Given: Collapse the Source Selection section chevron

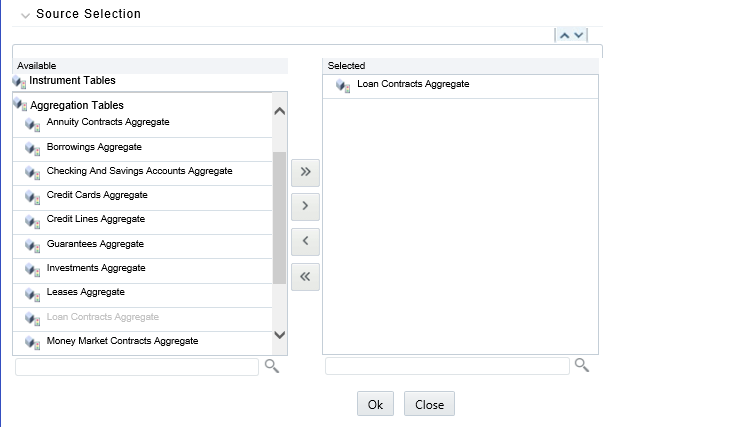Looking at the screenshot, I should pos(25,15).
